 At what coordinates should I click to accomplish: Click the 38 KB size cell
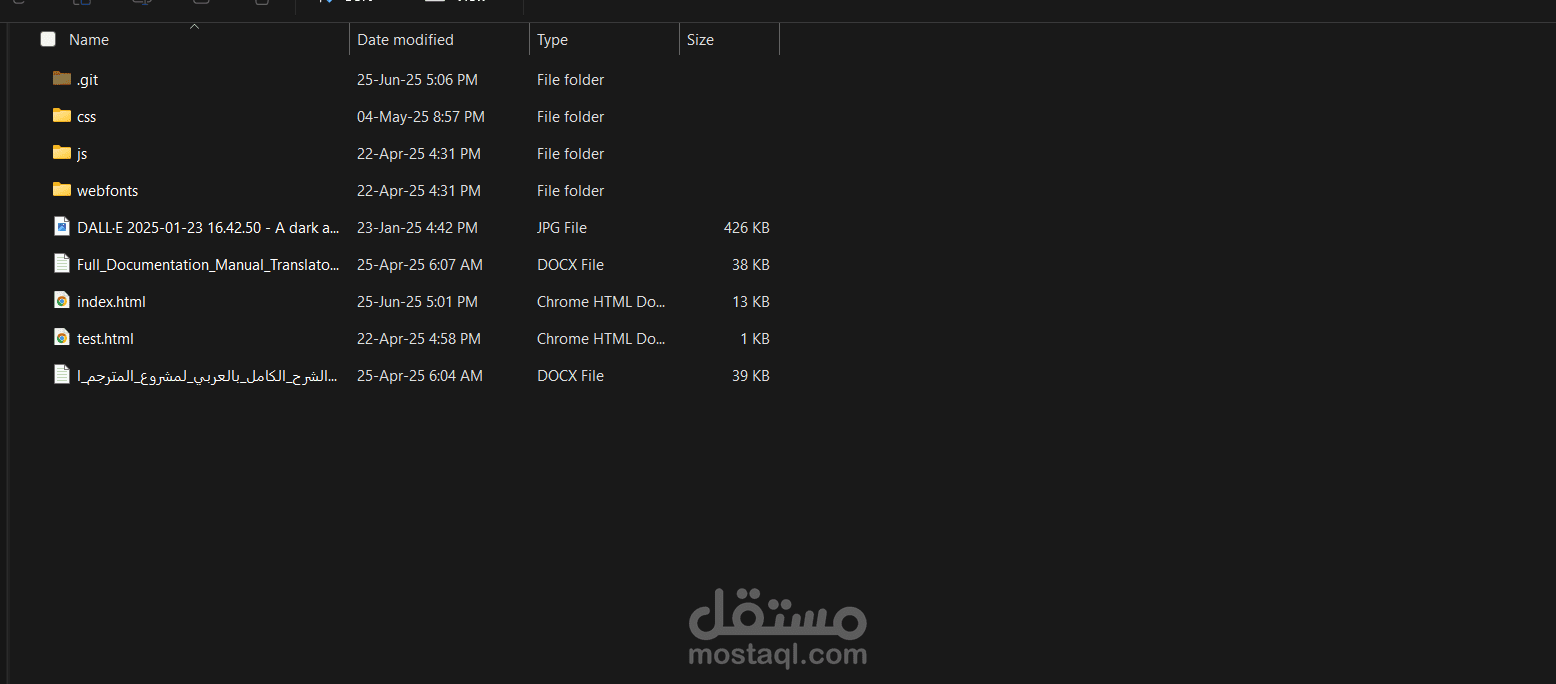point(750,265)
